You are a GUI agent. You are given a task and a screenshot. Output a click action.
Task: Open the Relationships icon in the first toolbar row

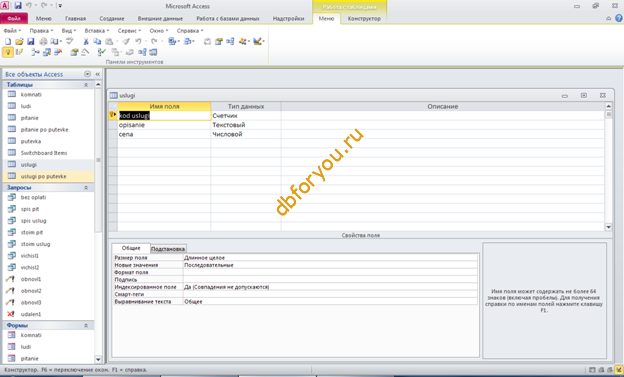(230, 41)
